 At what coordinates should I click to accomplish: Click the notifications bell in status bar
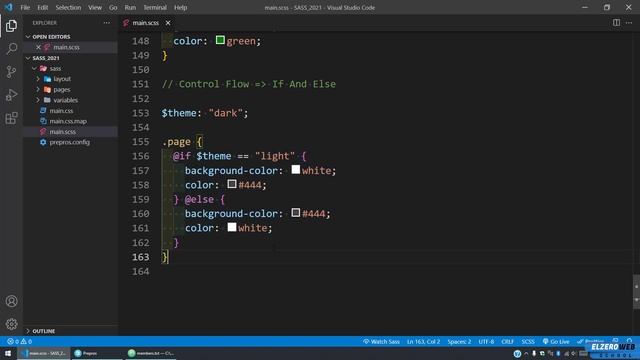[629, 340]
